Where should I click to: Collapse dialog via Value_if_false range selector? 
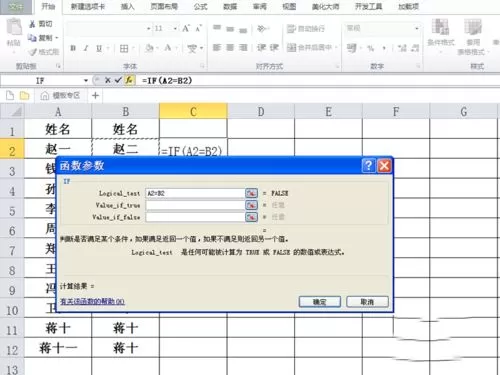point(251,217)
